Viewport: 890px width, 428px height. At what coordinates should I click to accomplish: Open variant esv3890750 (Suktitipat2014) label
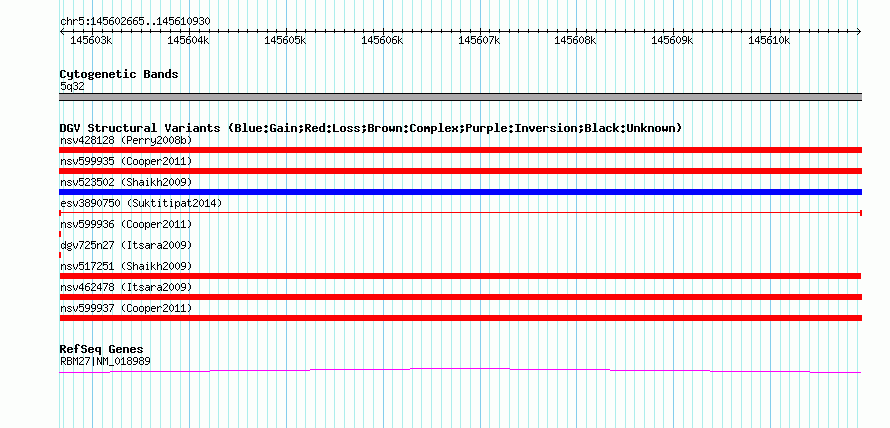pyautogui.click(x=141, y=203)
